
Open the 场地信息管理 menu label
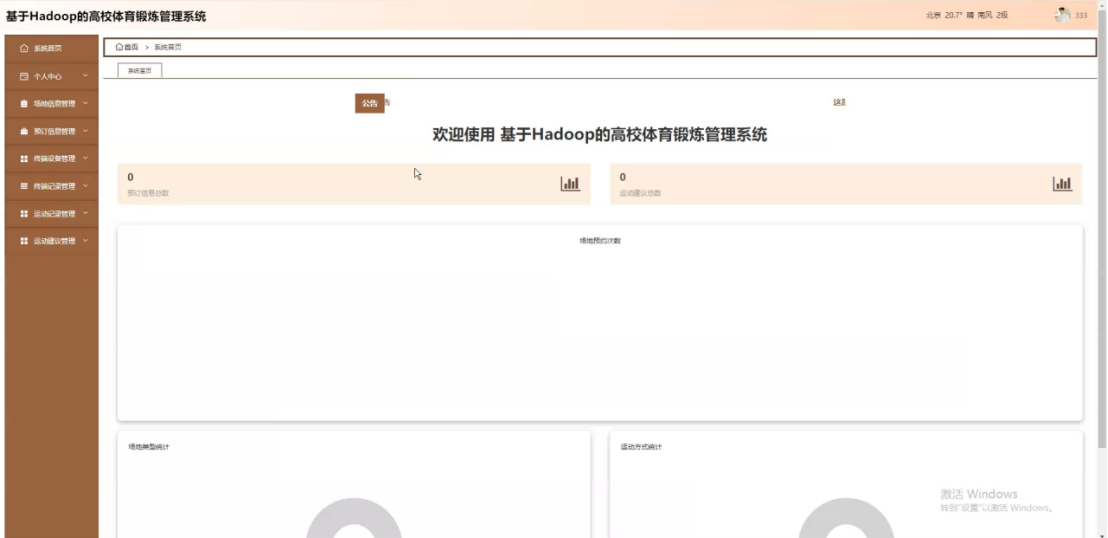(54, 104)
